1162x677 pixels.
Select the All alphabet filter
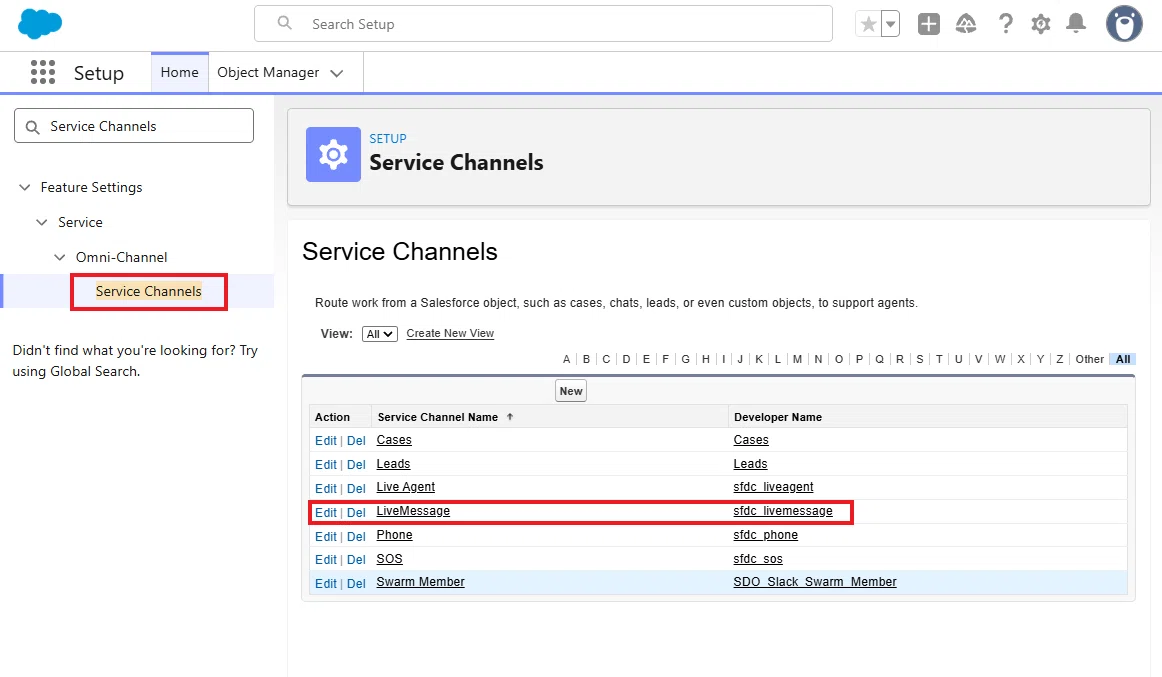1123,359
